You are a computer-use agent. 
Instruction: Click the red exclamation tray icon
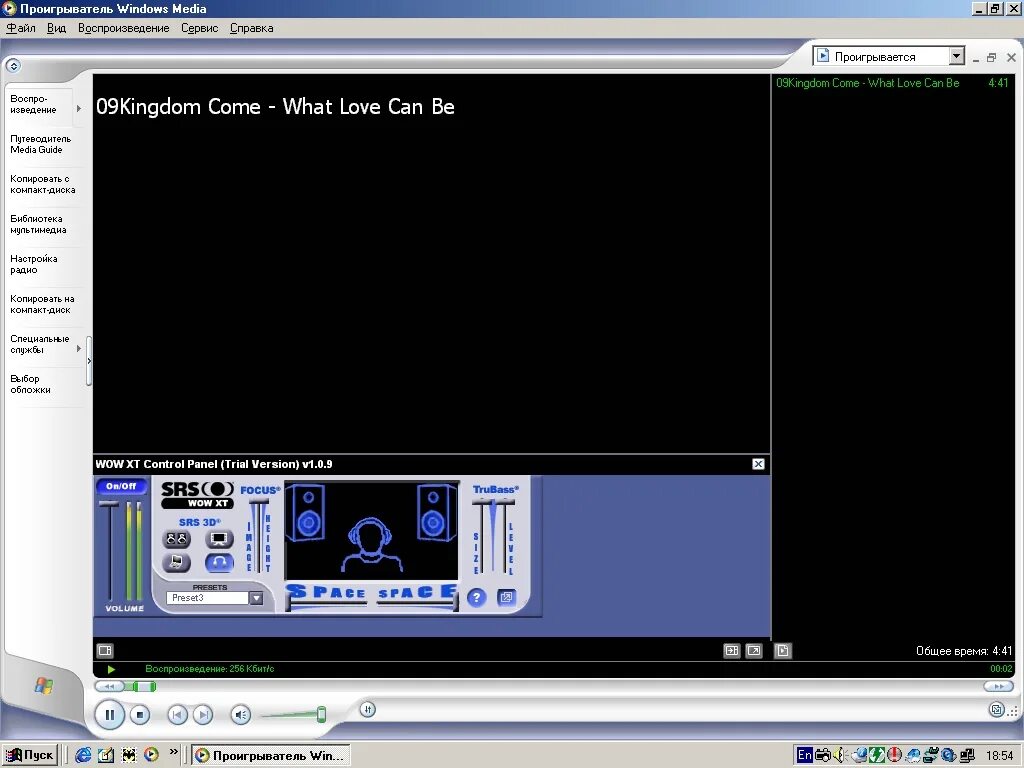pyautogui.click(x=894, y=756)
